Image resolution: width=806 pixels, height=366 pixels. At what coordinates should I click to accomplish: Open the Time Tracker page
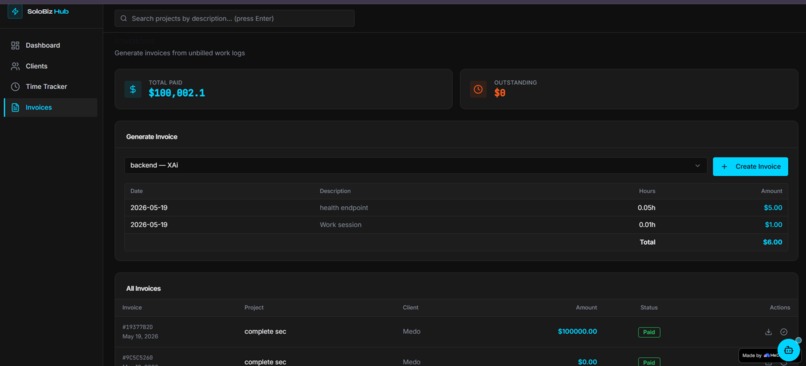coord(50,86)
